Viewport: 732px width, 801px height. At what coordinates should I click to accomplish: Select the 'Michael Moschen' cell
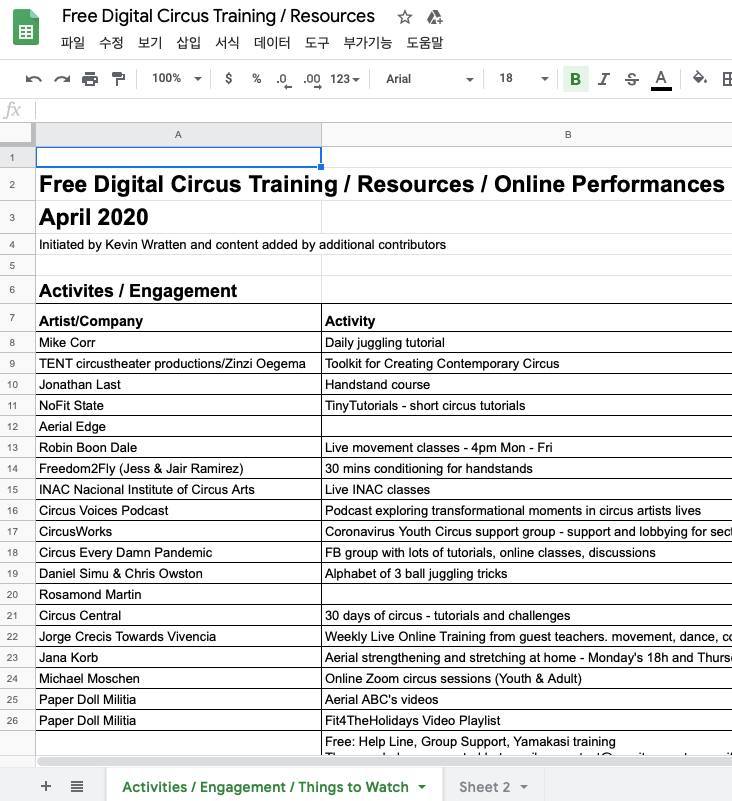point(178,678)
